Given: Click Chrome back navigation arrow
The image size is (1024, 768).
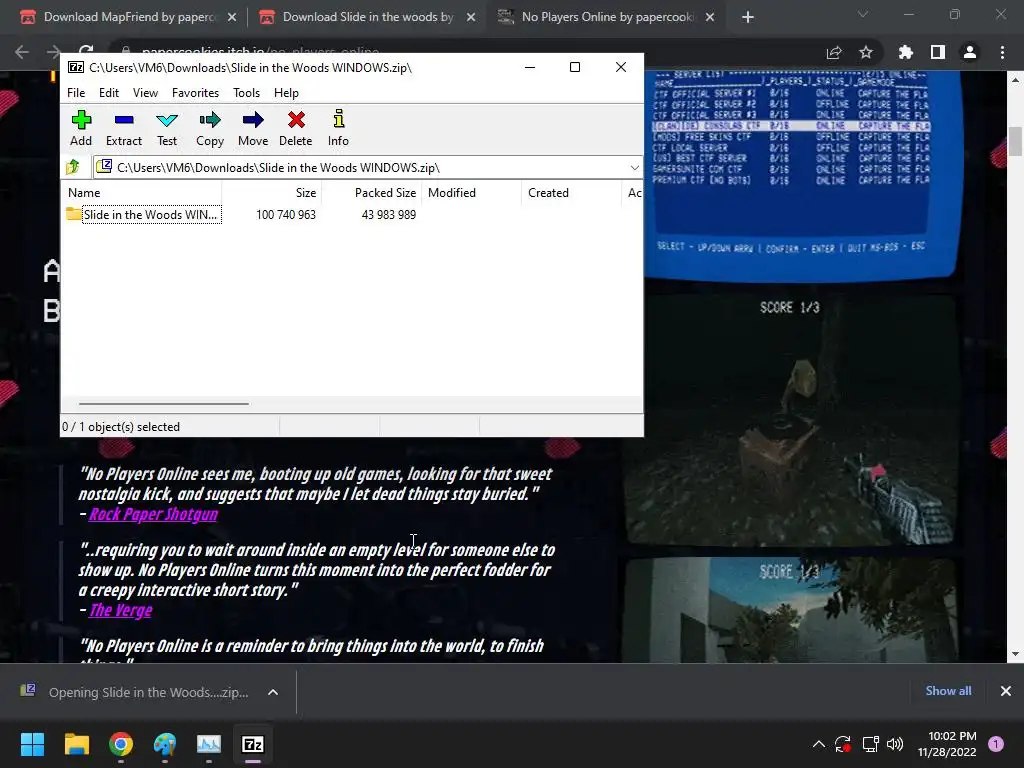Looking at the screenshot, I should [22, 52].
